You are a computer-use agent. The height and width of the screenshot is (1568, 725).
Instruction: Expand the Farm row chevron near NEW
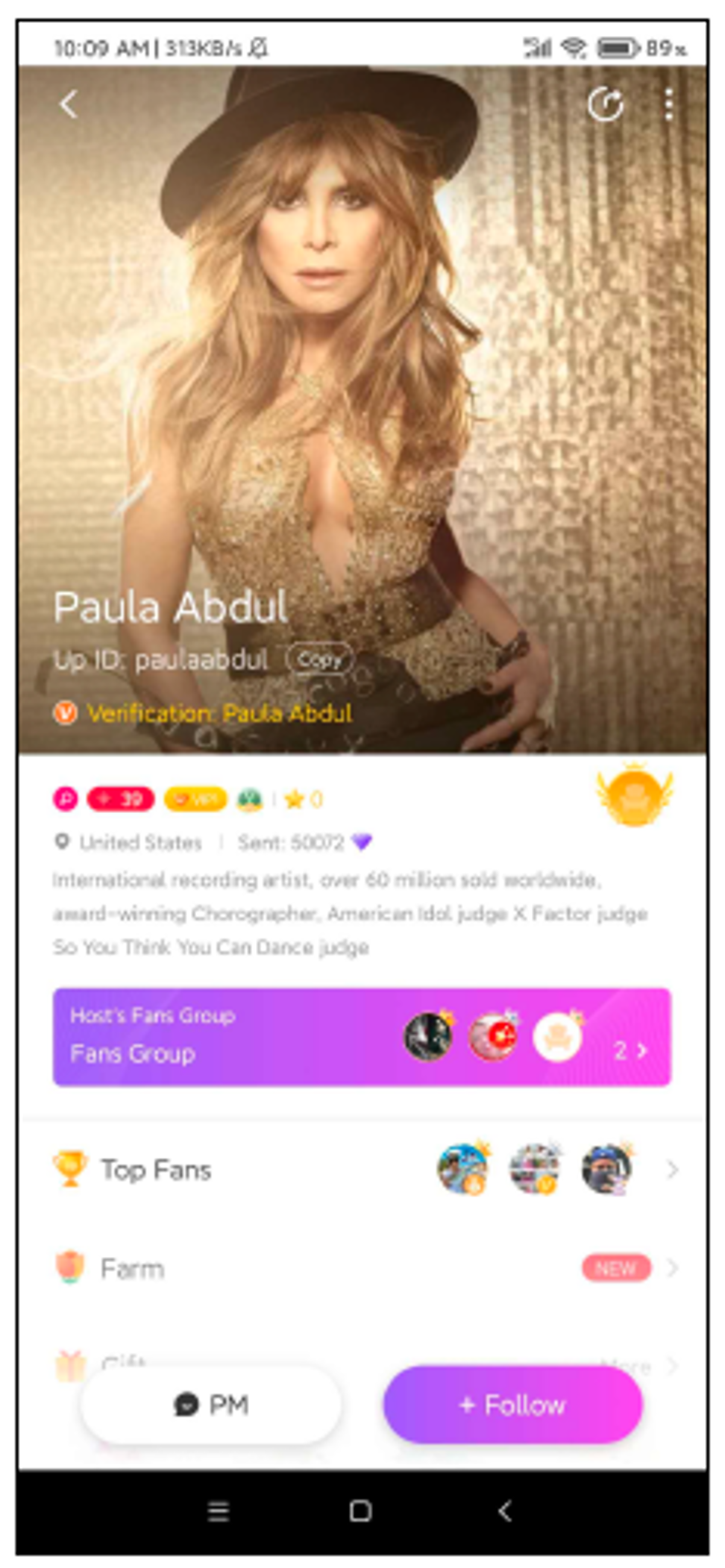point(671,1267)
